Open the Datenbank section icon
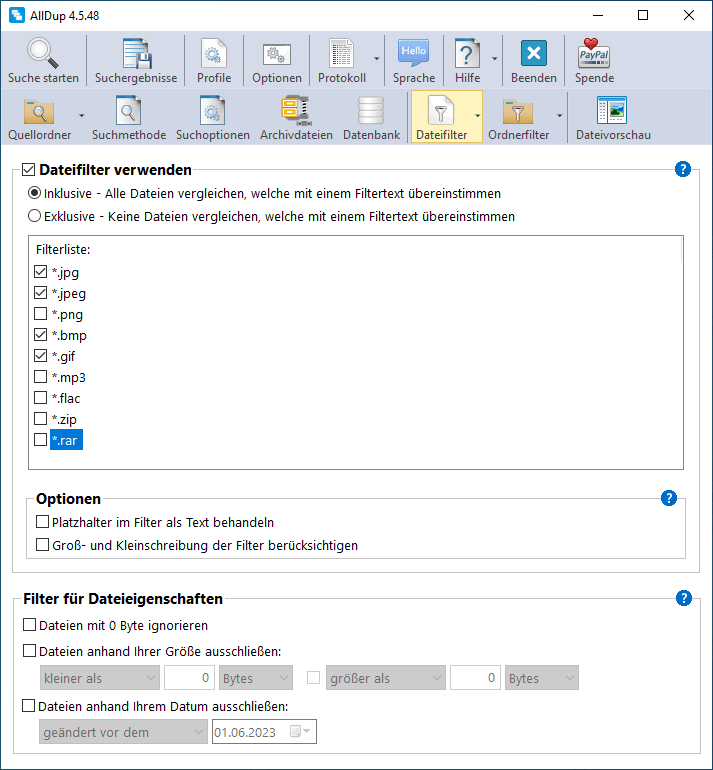Viewport: 713px width, 770px height. tap(371, 111)
